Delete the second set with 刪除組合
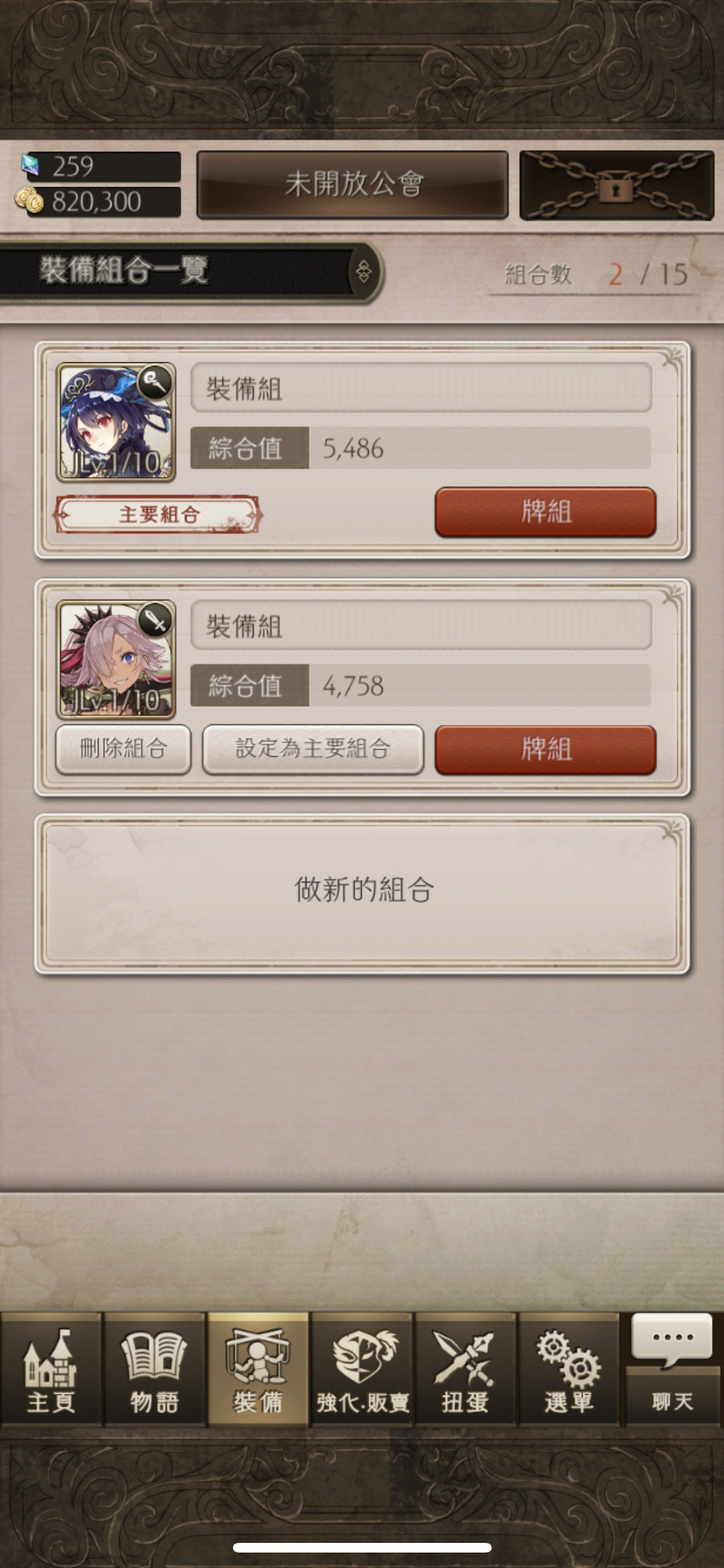 click(x=124, y=749)
